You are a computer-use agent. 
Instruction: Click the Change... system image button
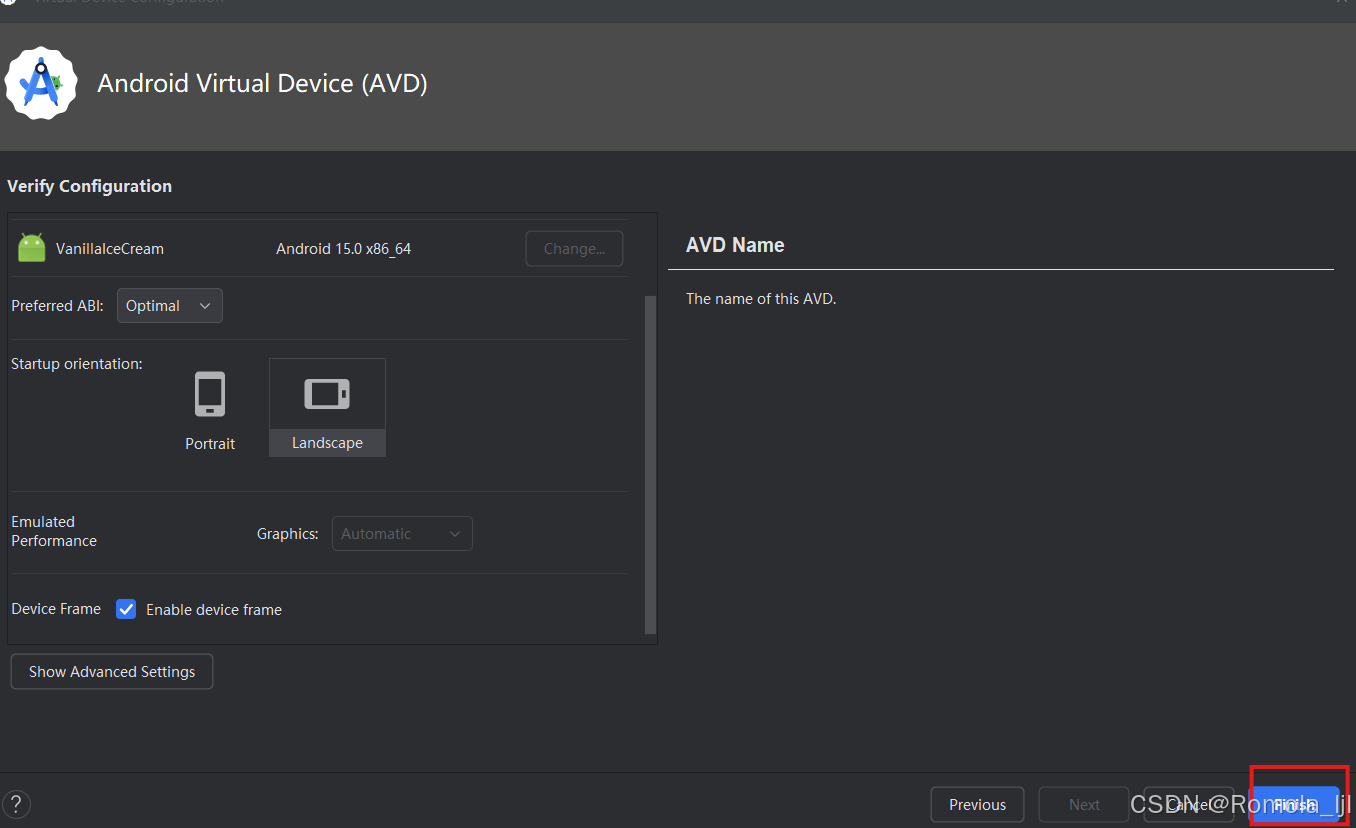point(574,249)
